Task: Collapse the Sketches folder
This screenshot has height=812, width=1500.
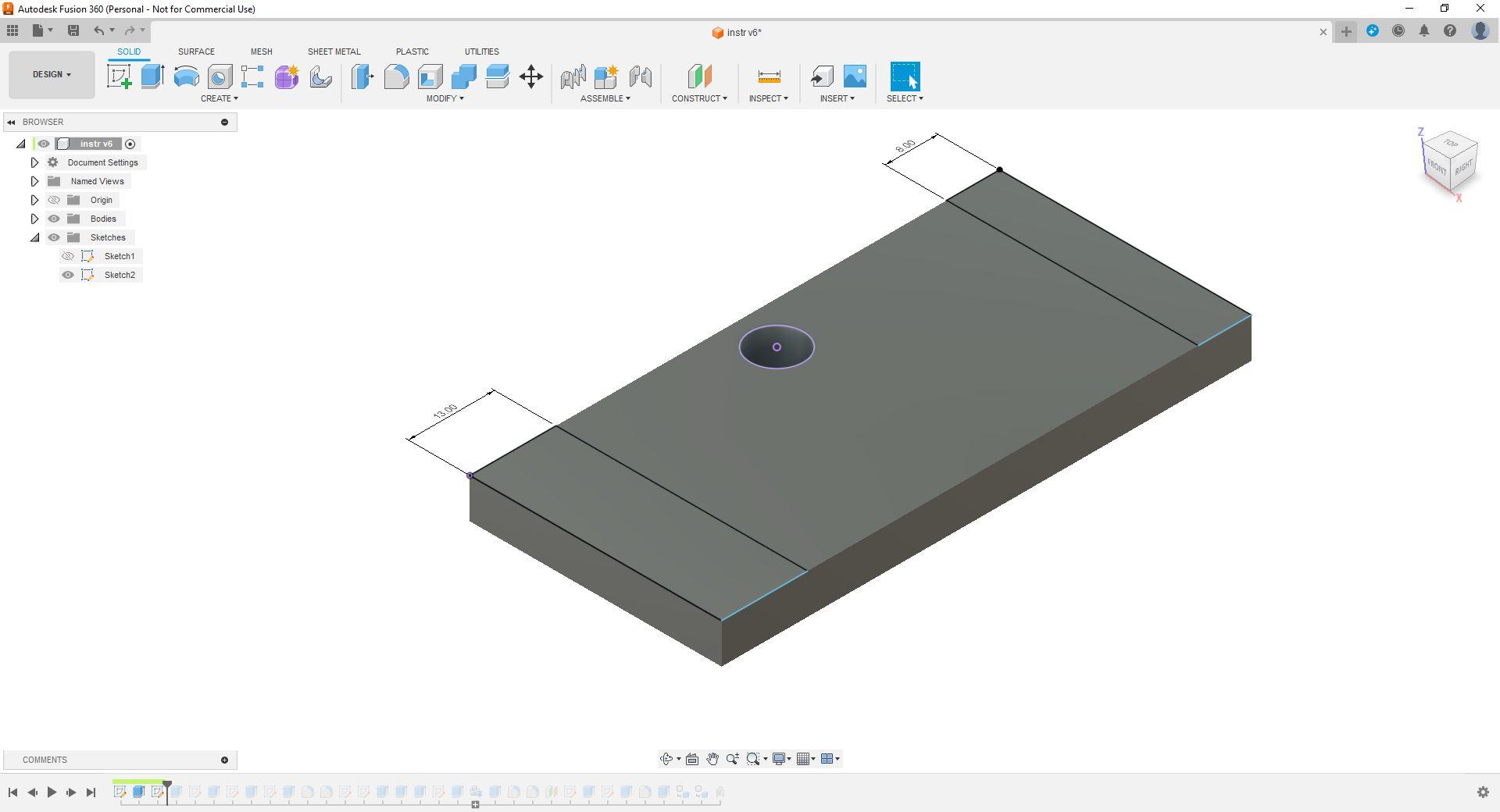Action: pos(34,237)
